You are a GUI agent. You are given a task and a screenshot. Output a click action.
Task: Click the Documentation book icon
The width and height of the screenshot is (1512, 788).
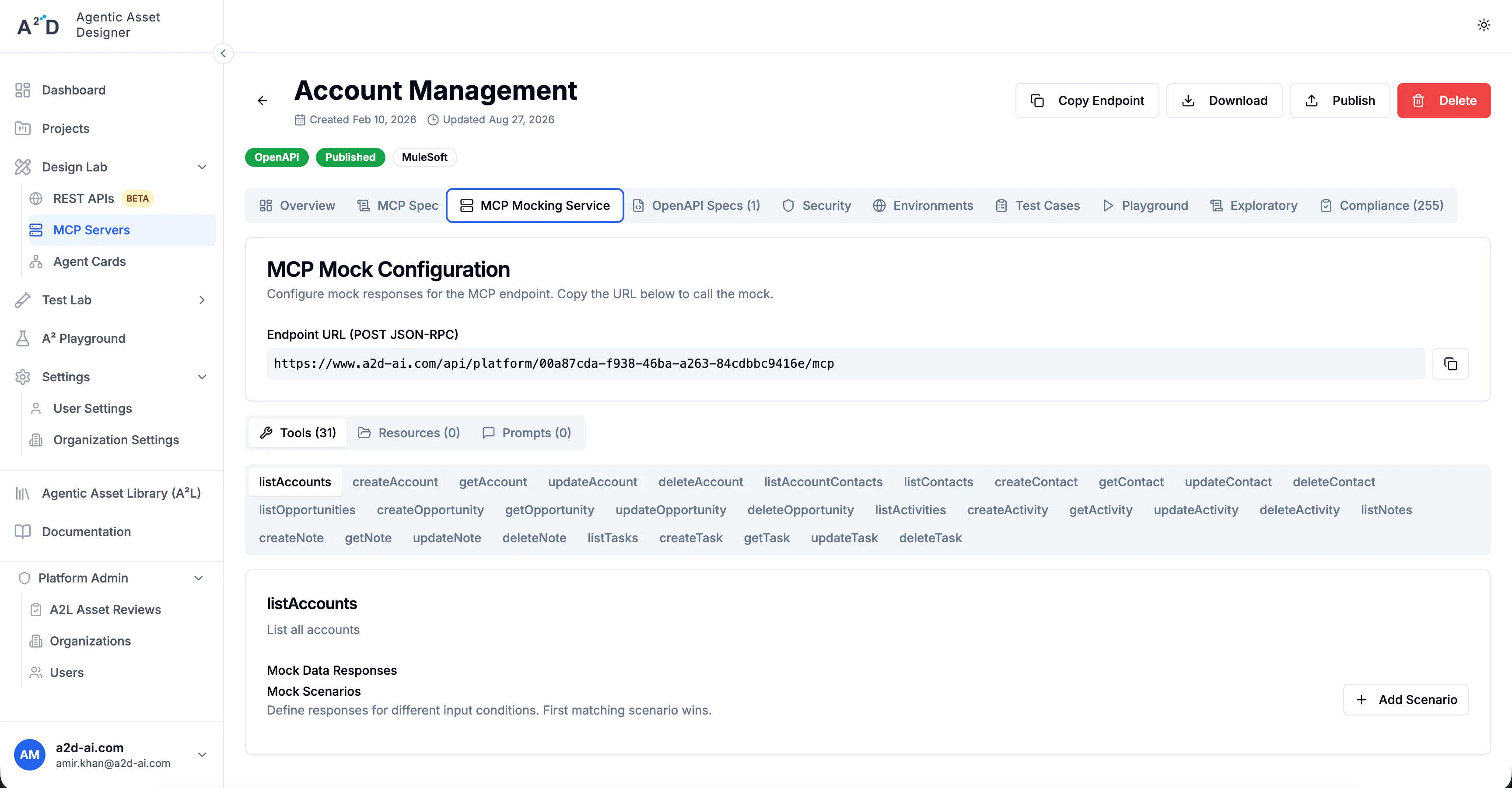(x=22, y=532)
